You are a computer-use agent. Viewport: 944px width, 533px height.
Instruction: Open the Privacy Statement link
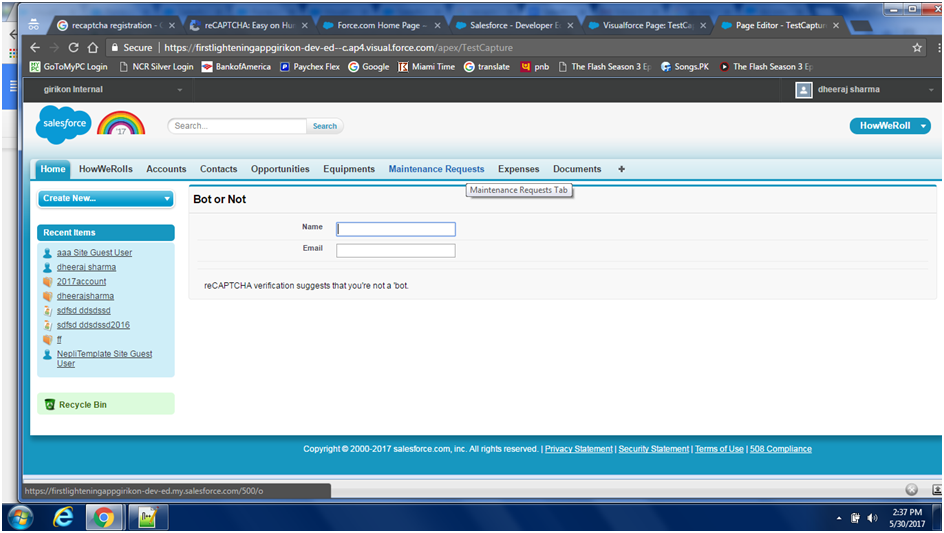pyautogui.click(x=578, y=449)
